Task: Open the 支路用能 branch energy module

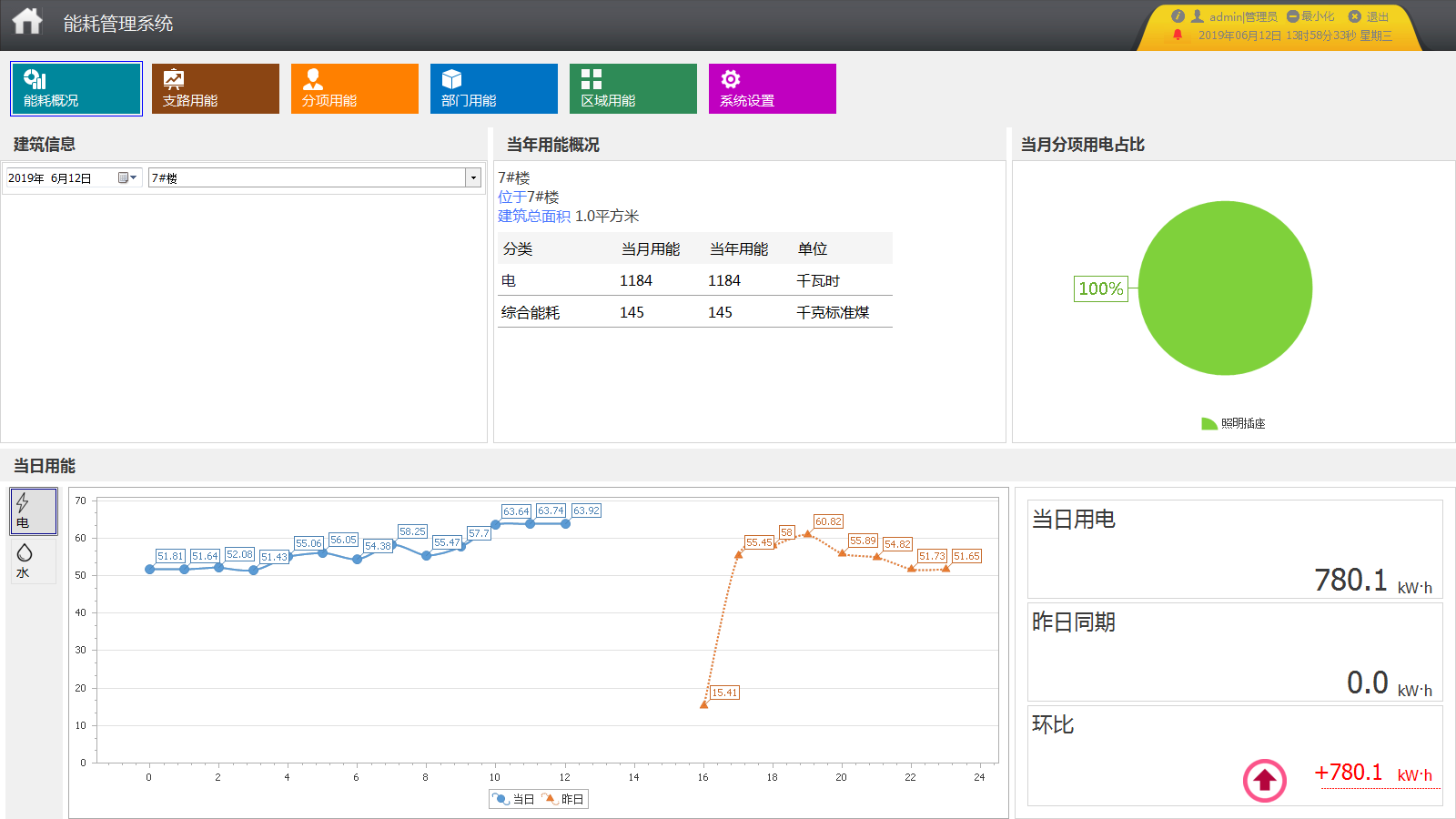Action: click(x=215, y=88)
